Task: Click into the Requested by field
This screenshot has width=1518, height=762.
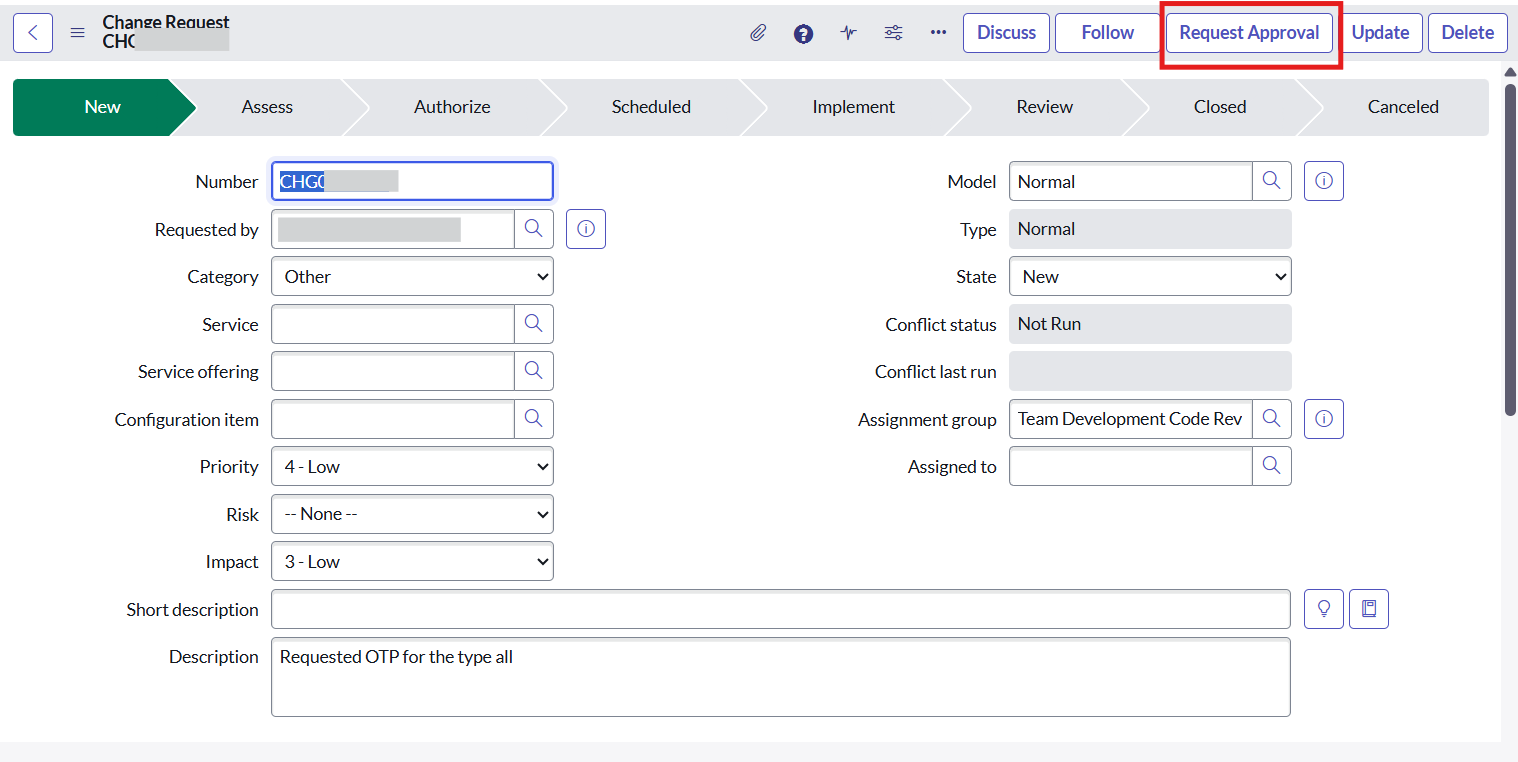Action: pyautogui.click(x=393, y=229)
